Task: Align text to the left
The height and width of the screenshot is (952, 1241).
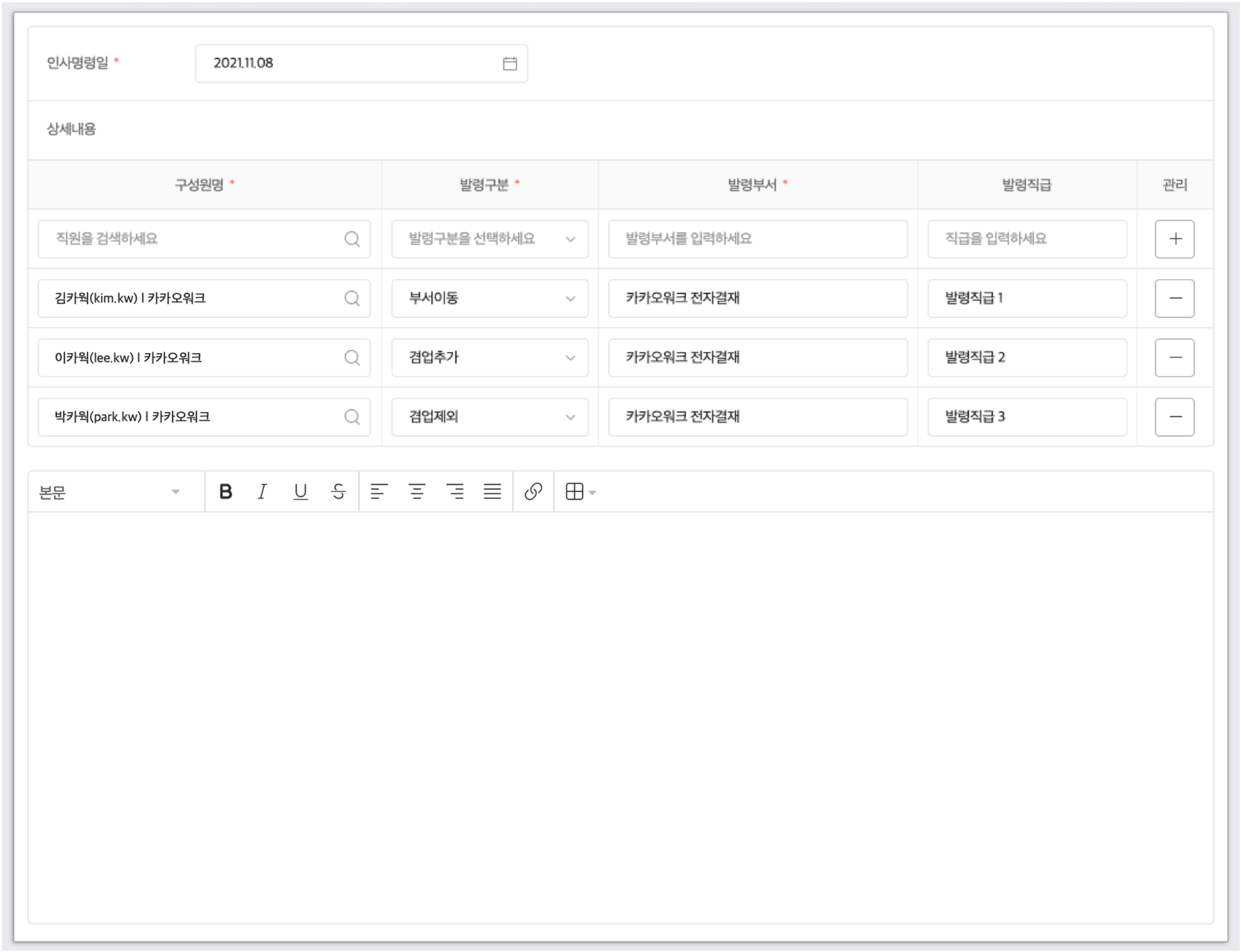Action: (x=379, y=492)
